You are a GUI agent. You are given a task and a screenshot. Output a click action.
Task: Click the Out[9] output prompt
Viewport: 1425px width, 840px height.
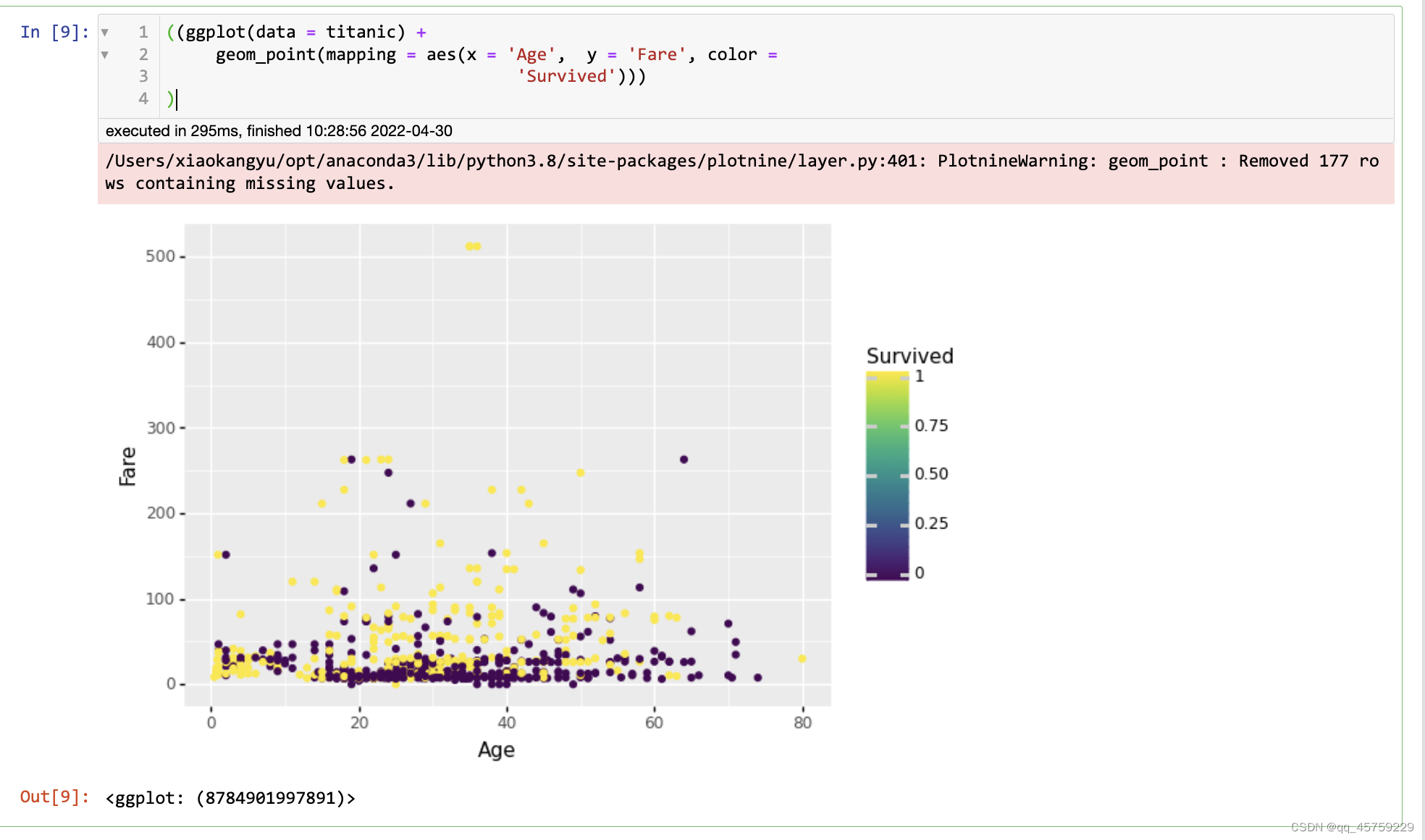(54, 797)
